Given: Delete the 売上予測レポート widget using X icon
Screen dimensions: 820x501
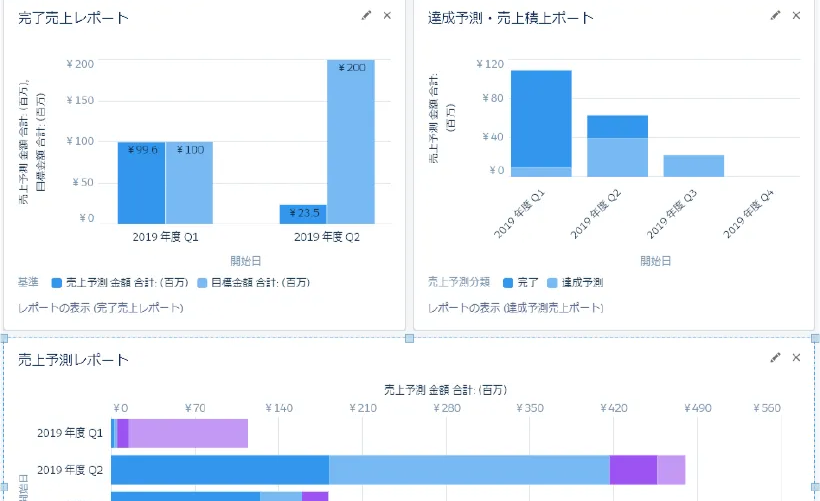Looking at the screenshot, I should (796, 357).
